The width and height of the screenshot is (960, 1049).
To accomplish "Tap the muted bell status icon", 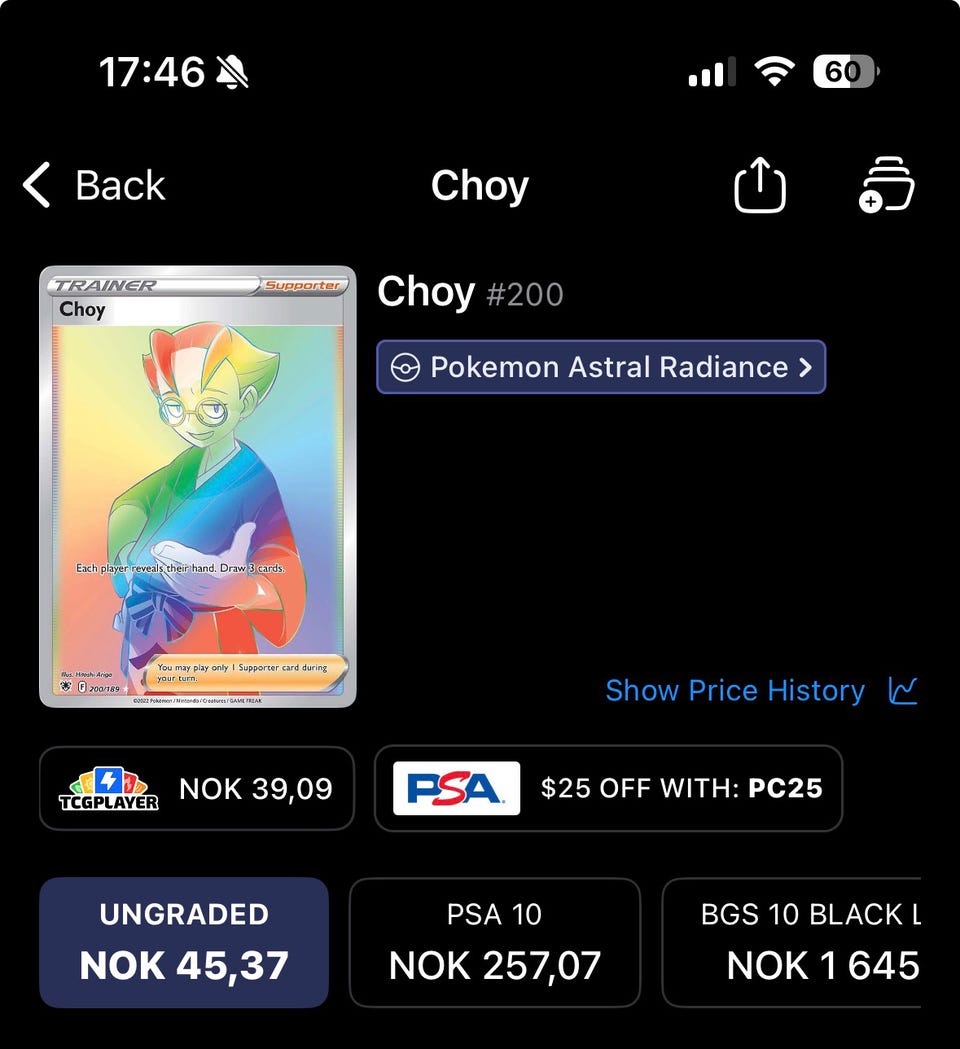I will click(232, 72).
